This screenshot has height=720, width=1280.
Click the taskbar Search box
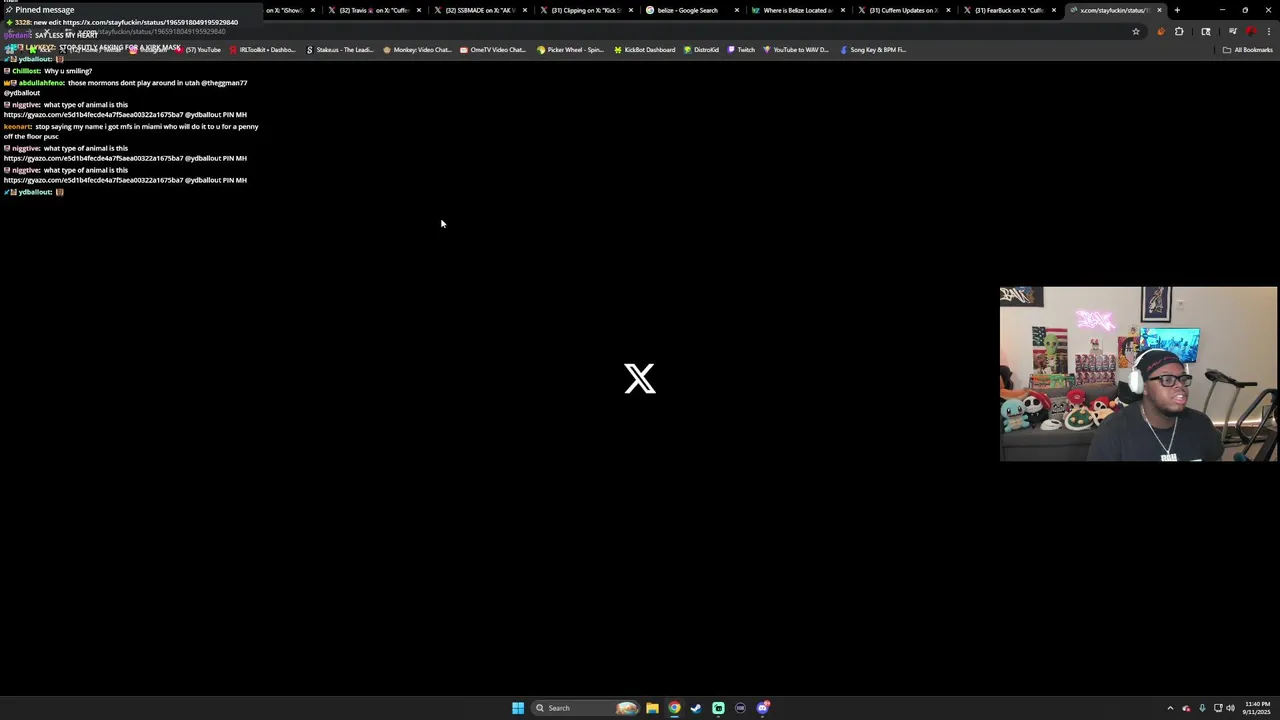(x=585, y=708)
